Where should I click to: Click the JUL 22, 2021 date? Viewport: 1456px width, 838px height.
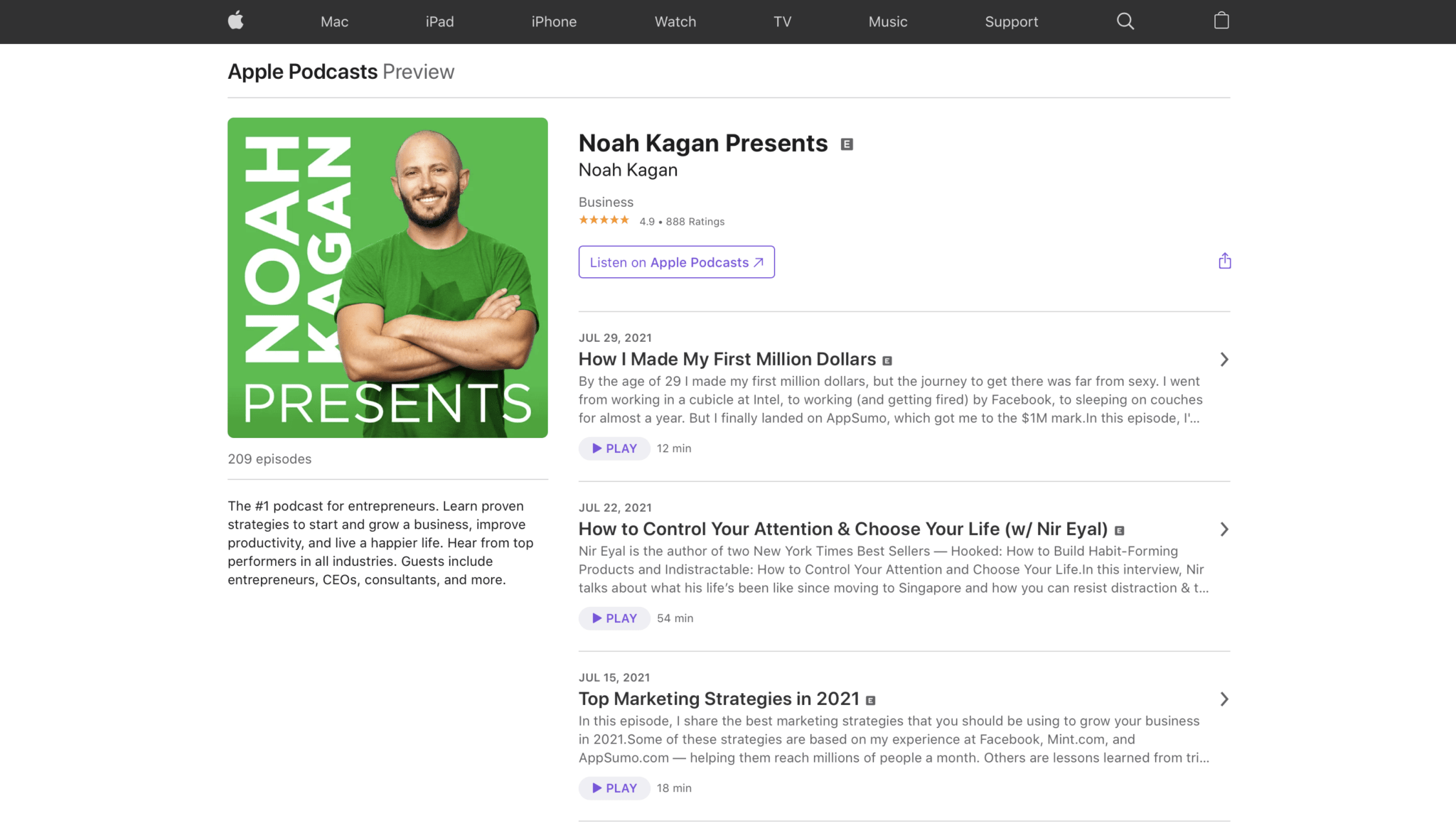615,507
